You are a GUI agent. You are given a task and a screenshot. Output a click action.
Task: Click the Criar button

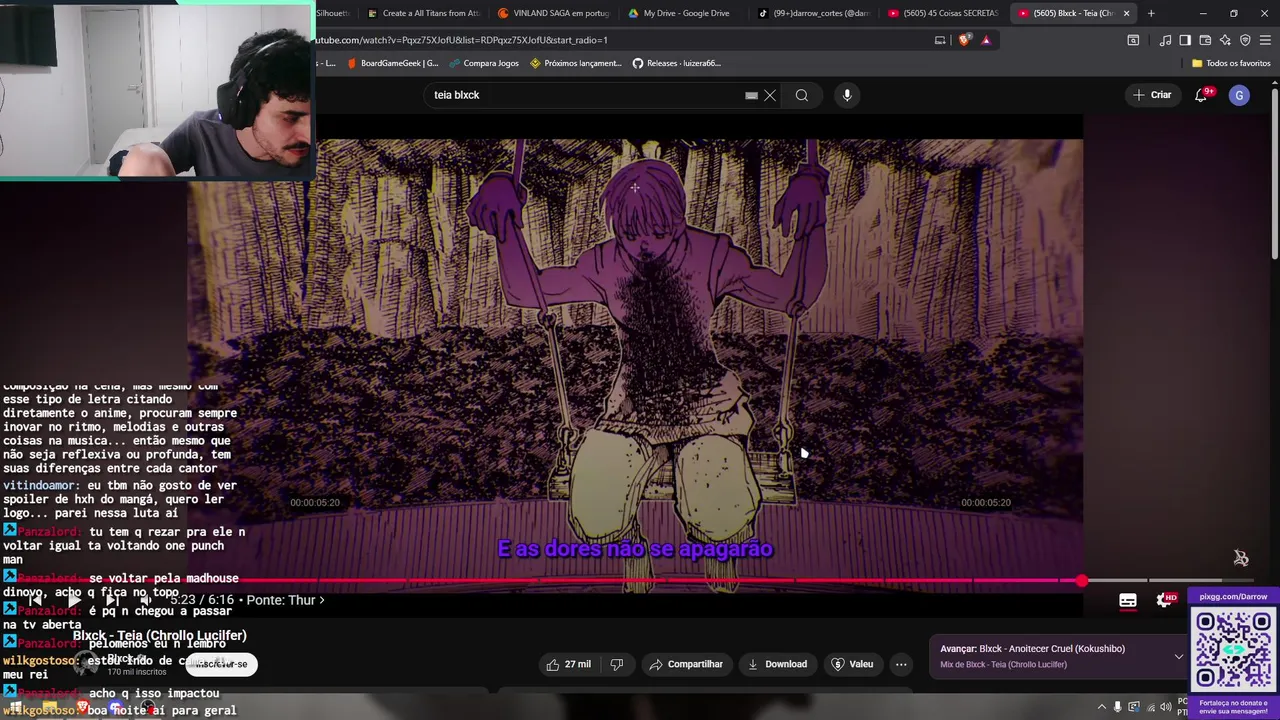point(1151,95)
